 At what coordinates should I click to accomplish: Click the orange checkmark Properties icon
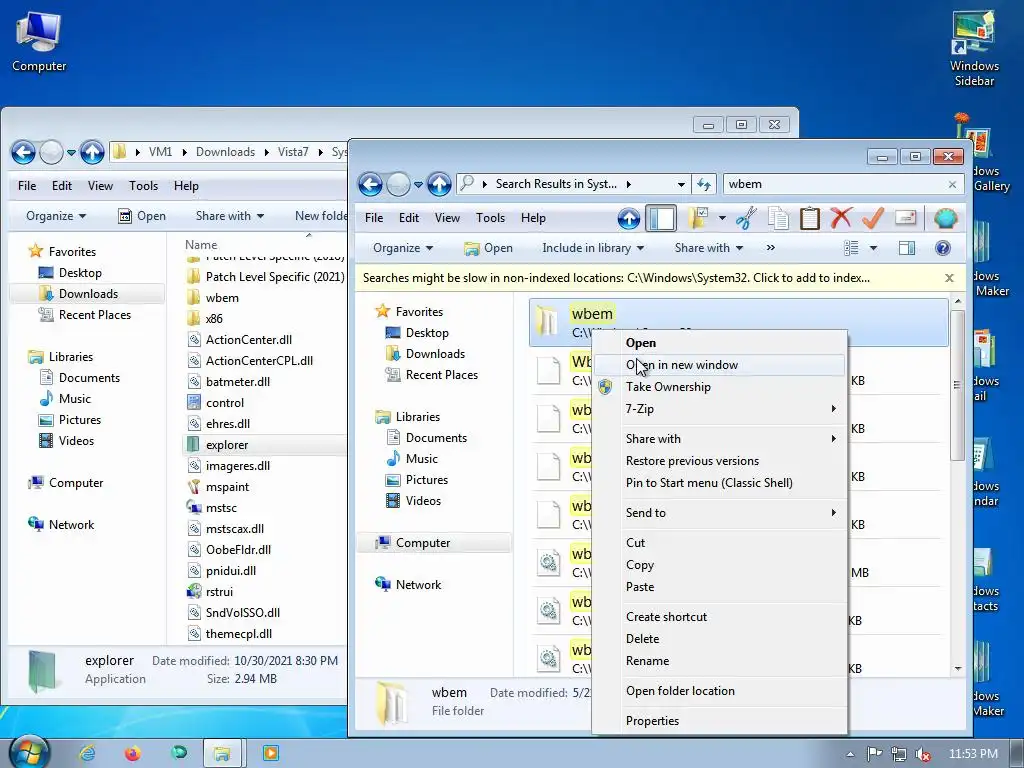pos(873,218)
